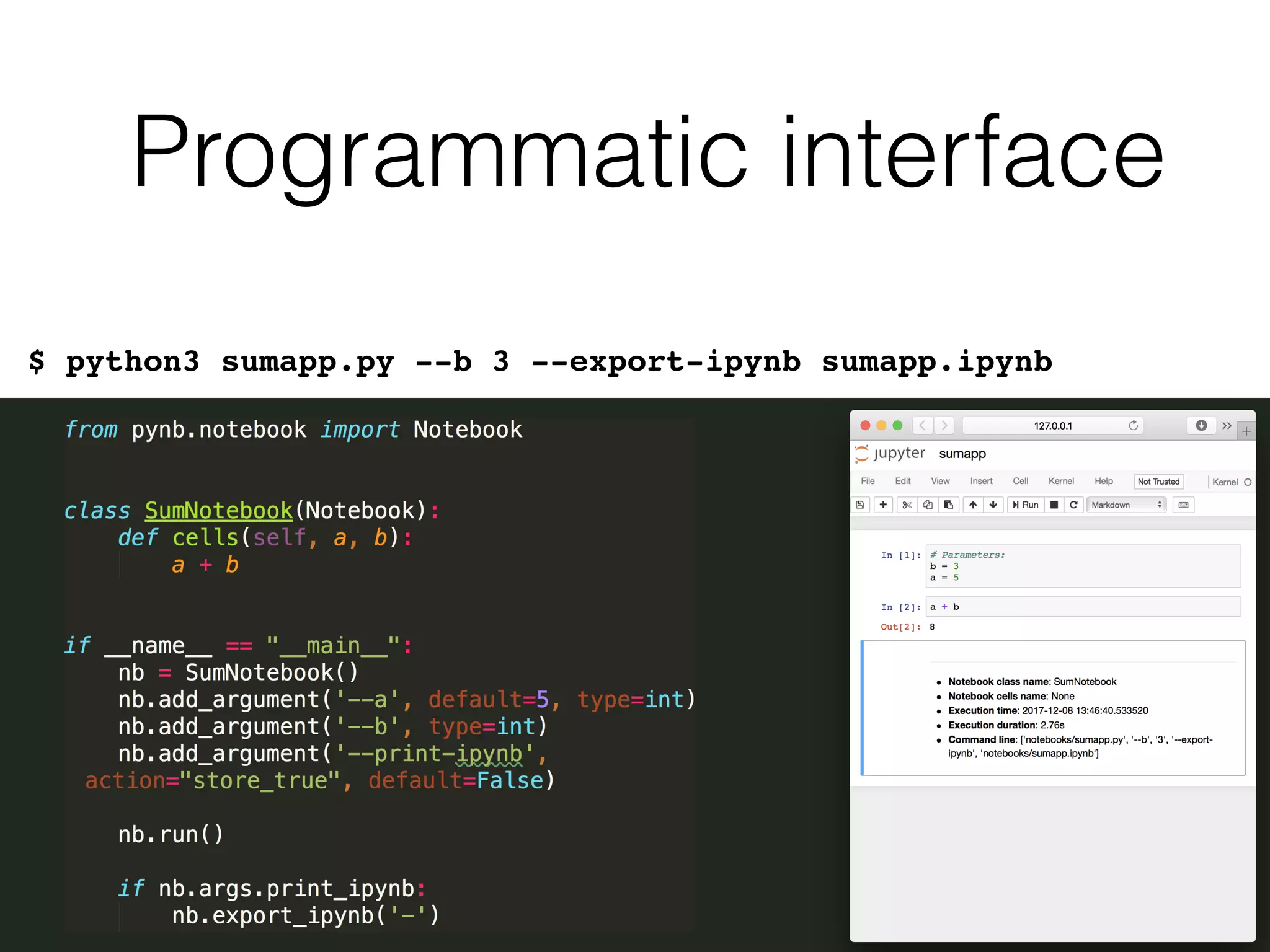Click the Parameters code cell In [1]

point(1083,566)
